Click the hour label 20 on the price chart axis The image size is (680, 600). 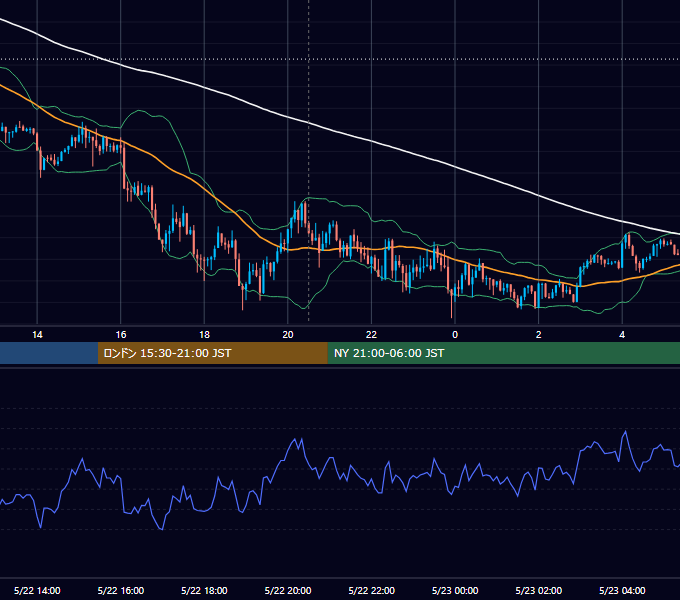(x=288, y=335)
